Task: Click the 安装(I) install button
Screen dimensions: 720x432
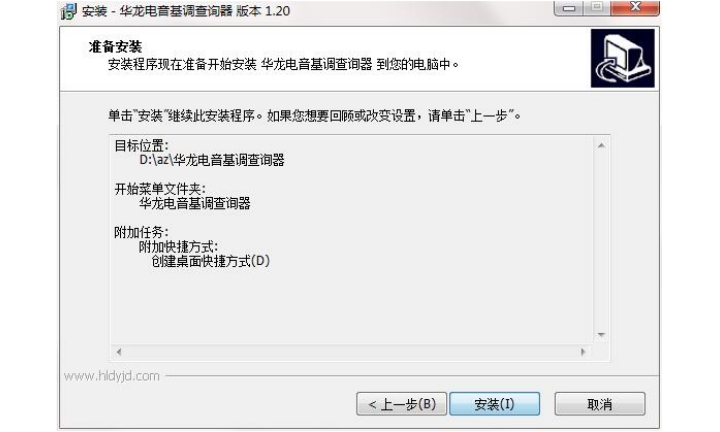Action: click(x=495, y=404)
